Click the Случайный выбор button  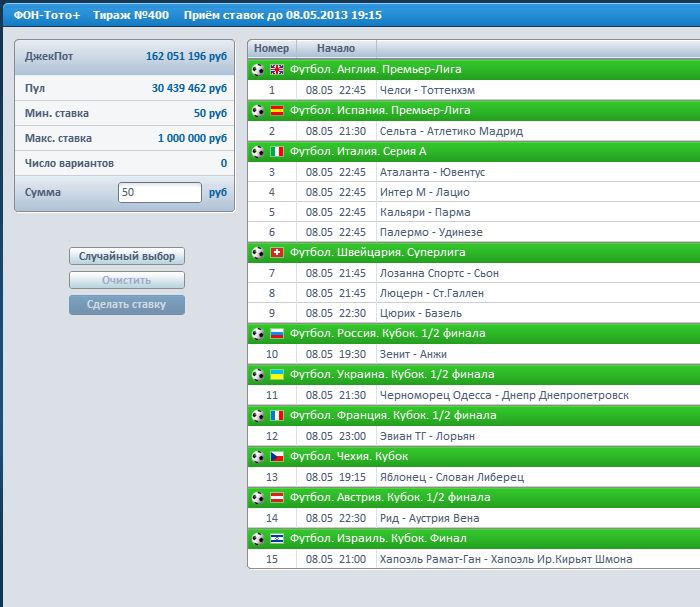tap(127, 256)
